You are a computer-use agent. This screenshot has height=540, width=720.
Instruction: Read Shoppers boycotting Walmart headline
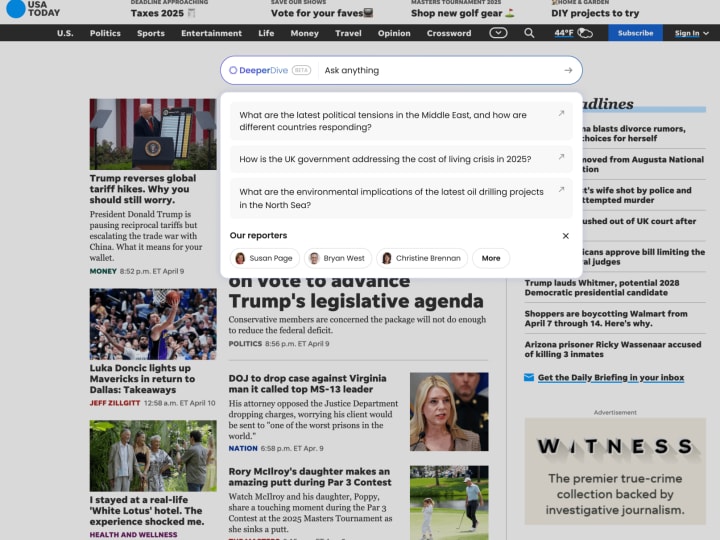coord(606,318)
